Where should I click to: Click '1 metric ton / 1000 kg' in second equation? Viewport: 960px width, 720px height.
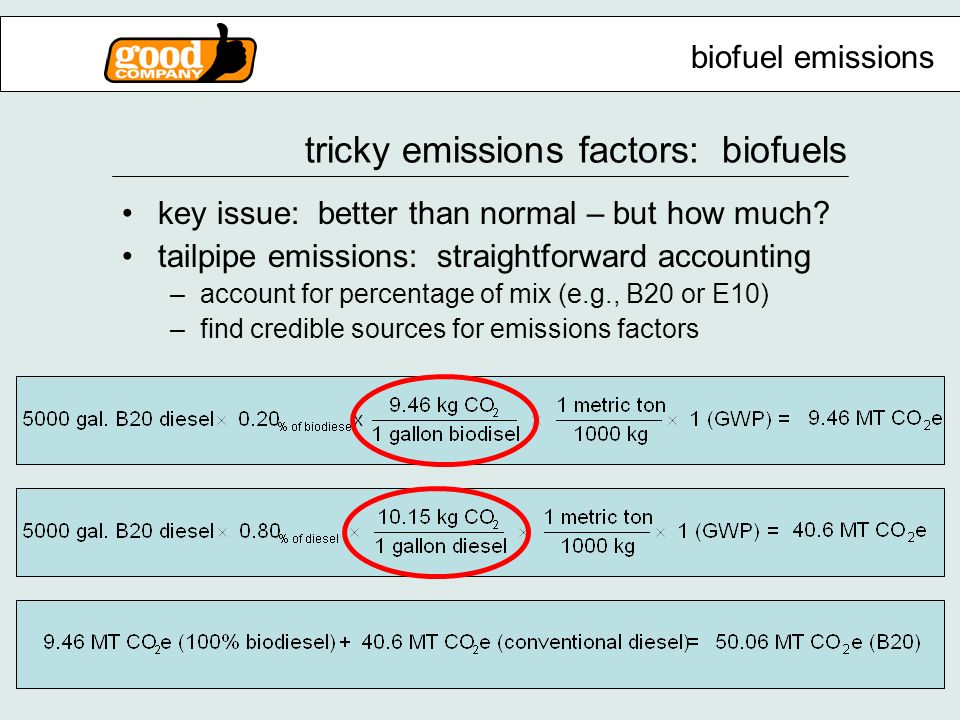pyautogui.click(x=598, y=531)
